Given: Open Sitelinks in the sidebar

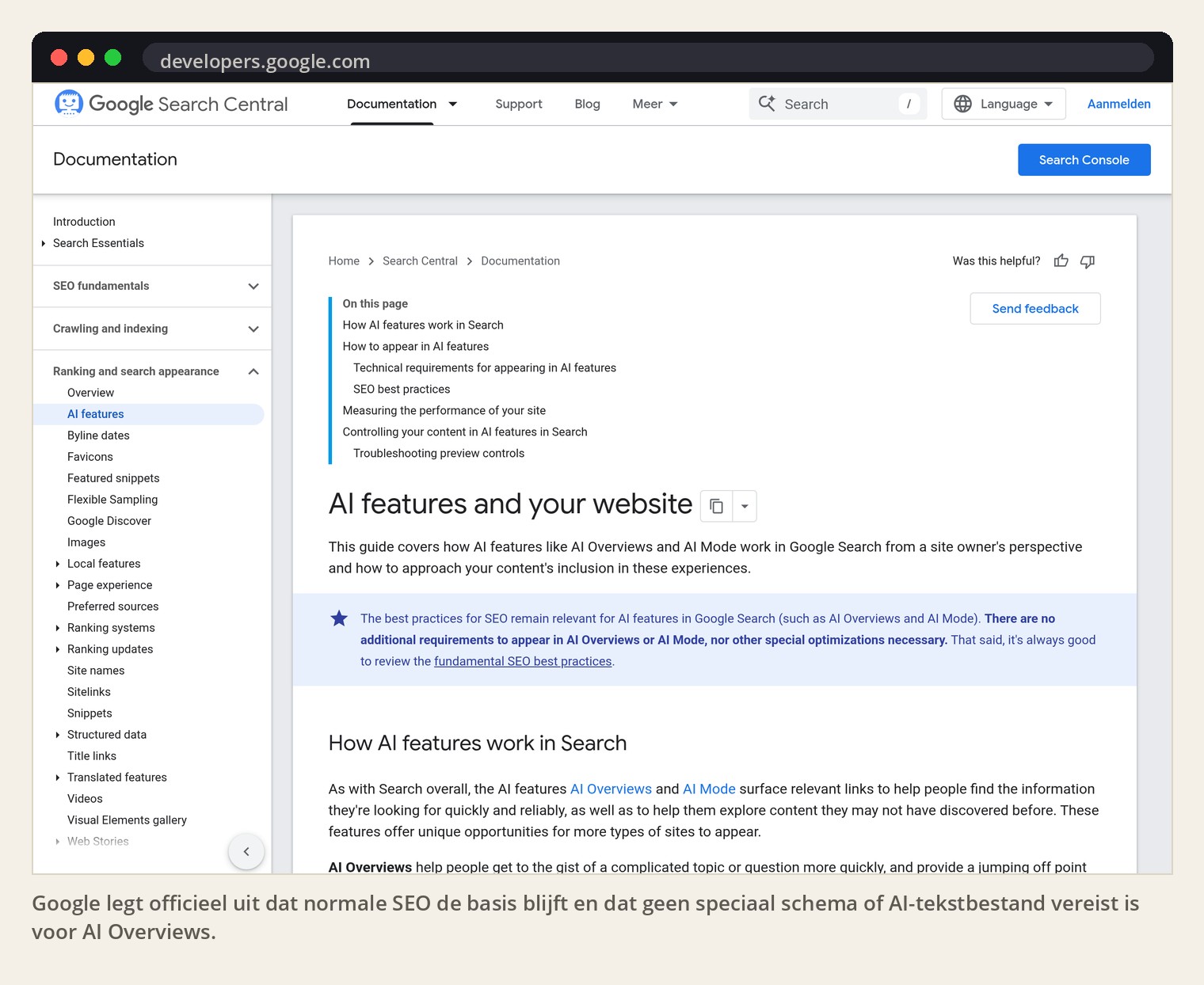Looking at the screenshot, I should [x=89, y=692].
